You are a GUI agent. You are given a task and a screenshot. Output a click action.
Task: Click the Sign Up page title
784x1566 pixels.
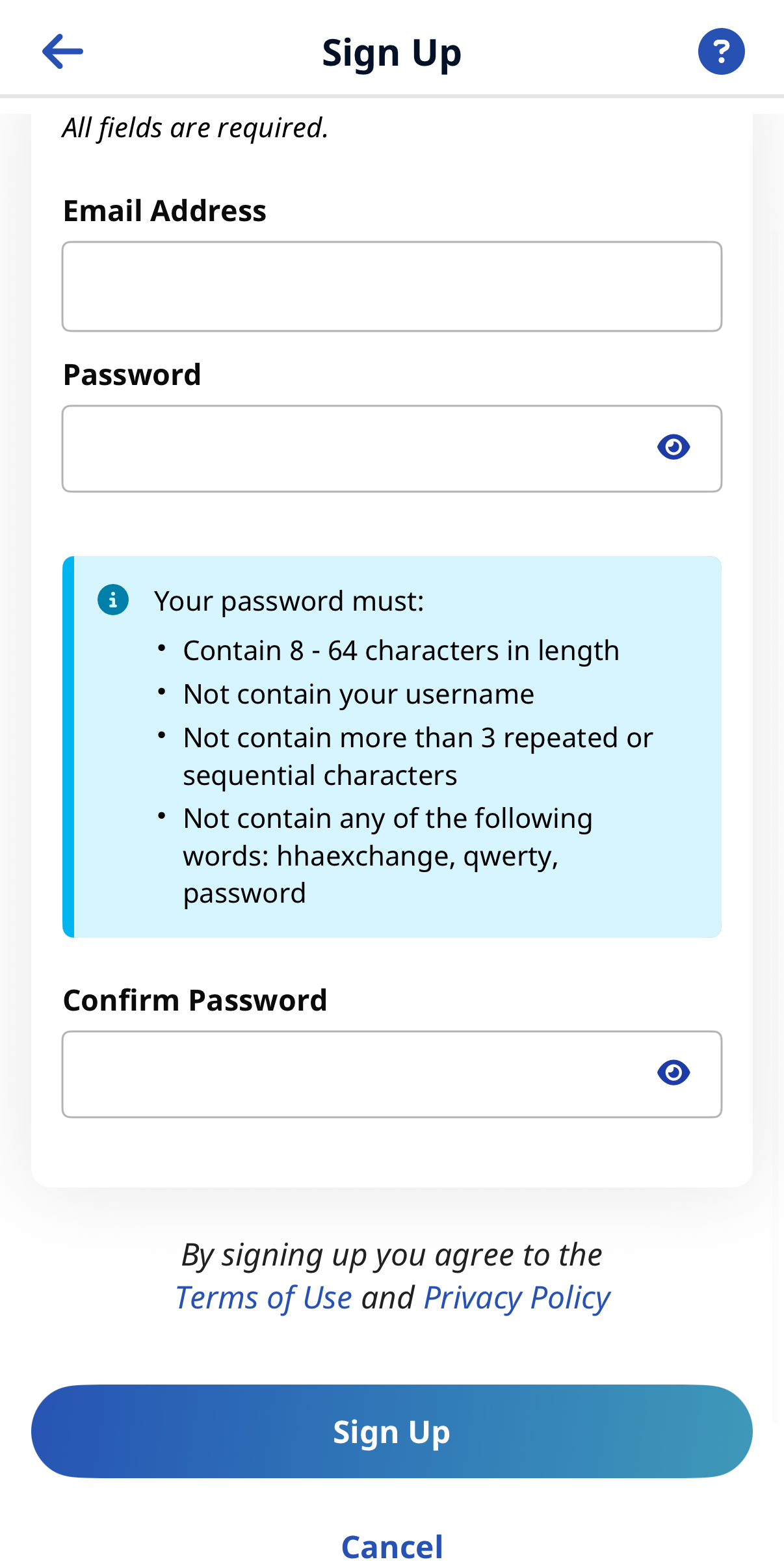coord(392,53)
